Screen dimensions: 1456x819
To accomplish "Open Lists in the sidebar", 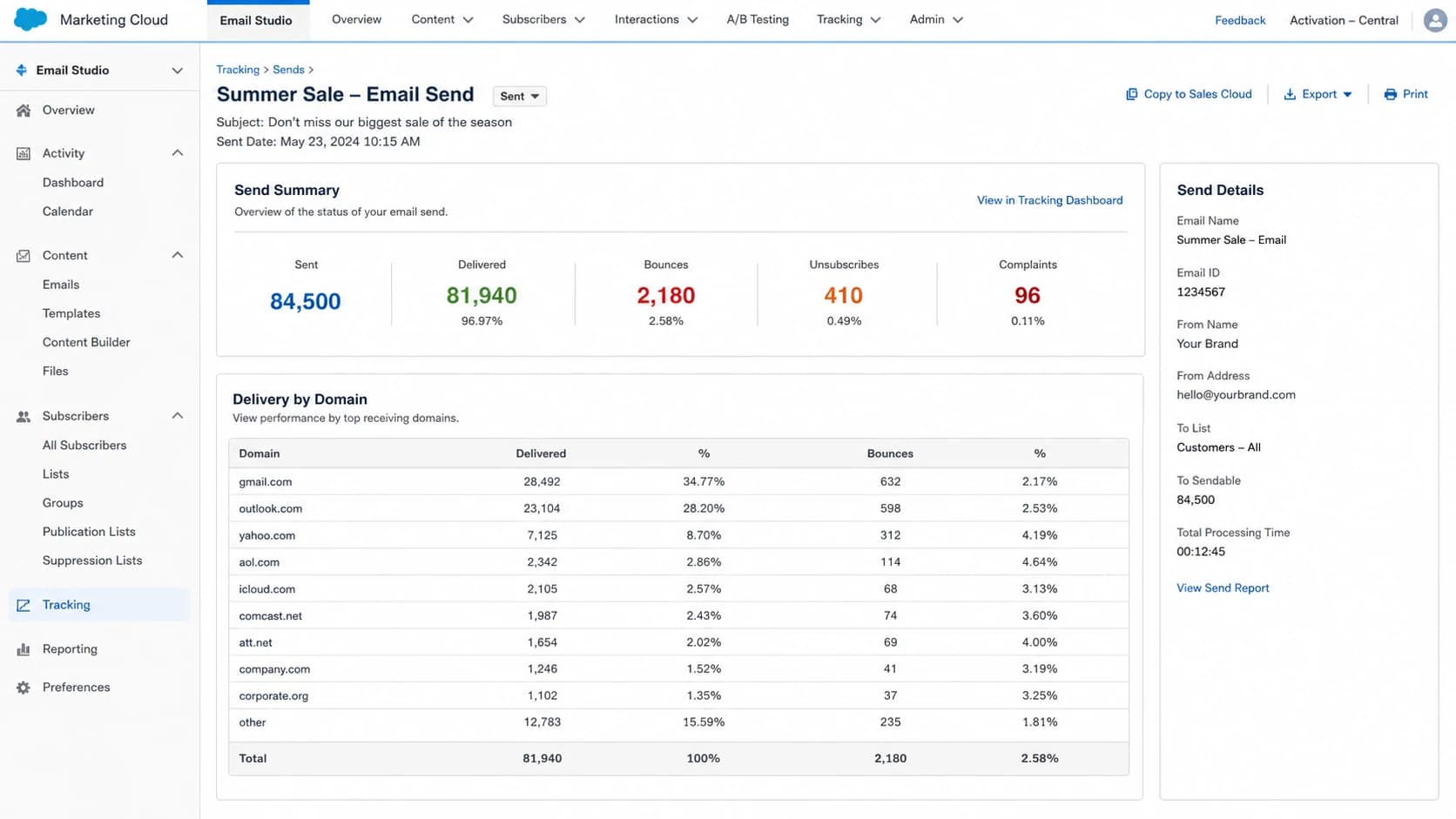I will tap(56, 474).
